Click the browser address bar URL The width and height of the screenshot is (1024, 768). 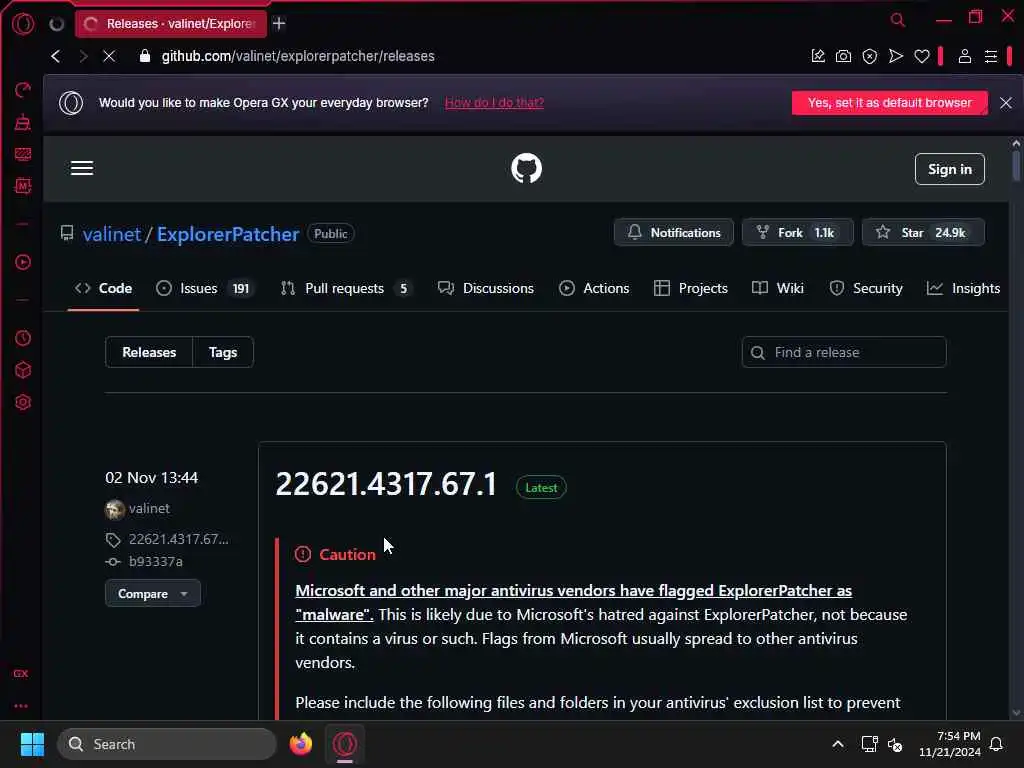298,56
